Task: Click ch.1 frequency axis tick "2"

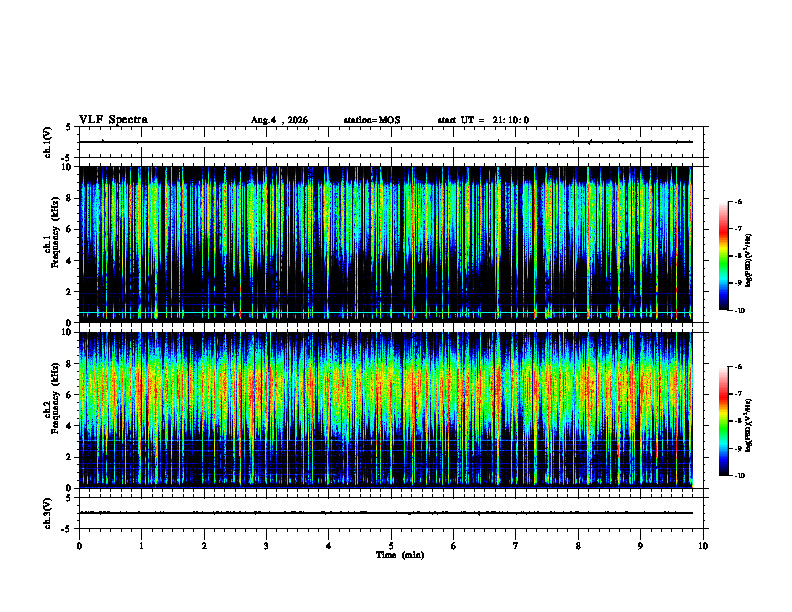Action: pyautogui.click(x=69, y=292)
